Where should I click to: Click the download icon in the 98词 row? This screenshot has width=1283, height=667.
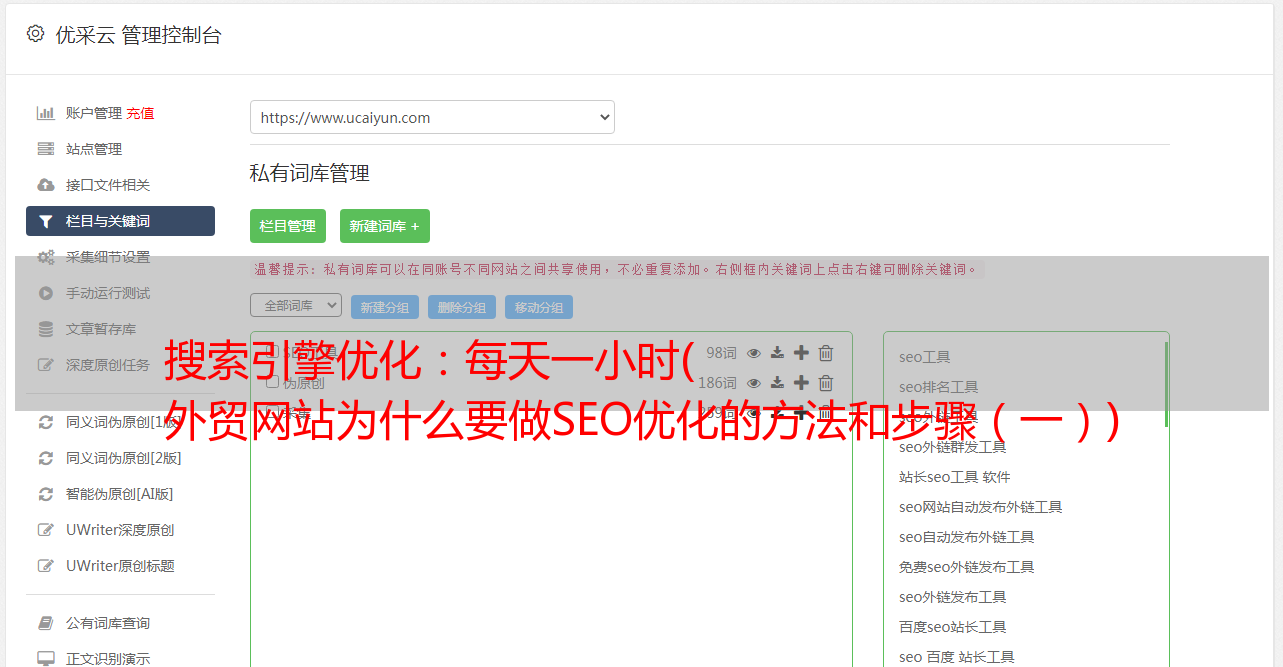777,353
